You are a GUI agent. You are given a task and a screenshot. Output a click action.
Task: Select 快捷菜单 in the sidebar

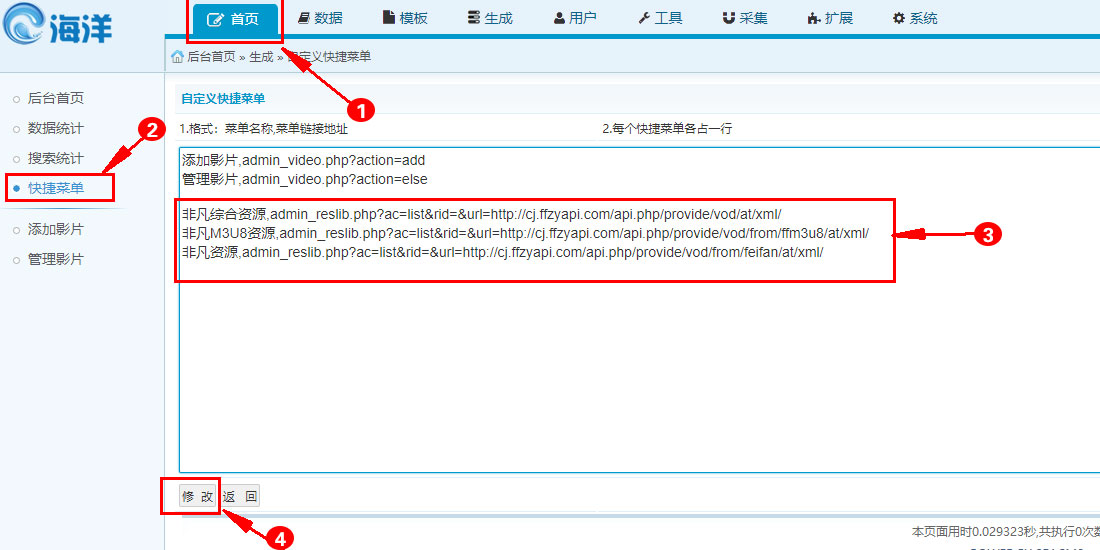point(56,188)
